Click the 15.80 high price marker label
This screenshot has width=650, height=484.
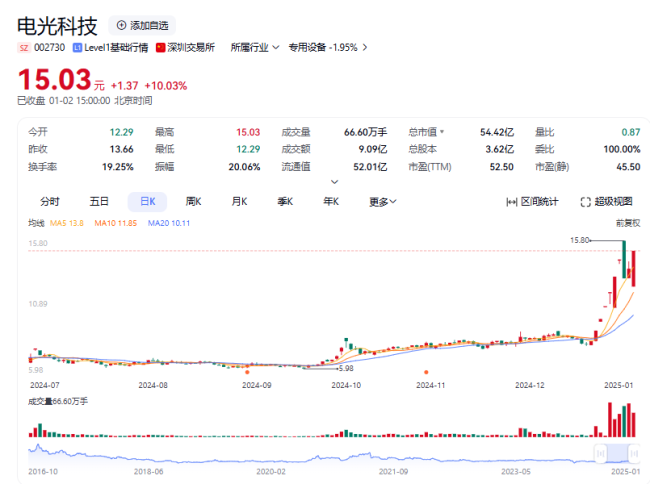pos(580,240)
